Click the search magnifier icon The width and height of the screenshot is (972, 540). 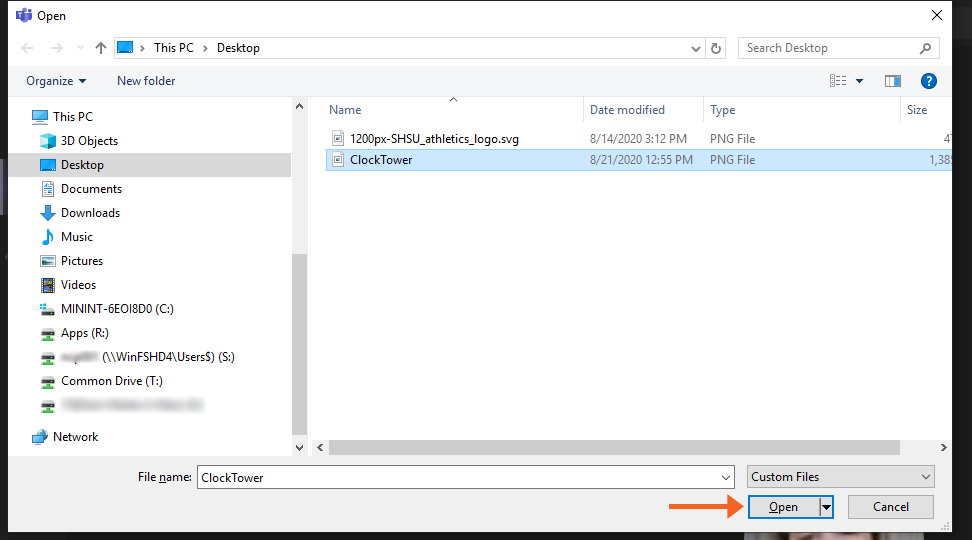click(925, 48)
